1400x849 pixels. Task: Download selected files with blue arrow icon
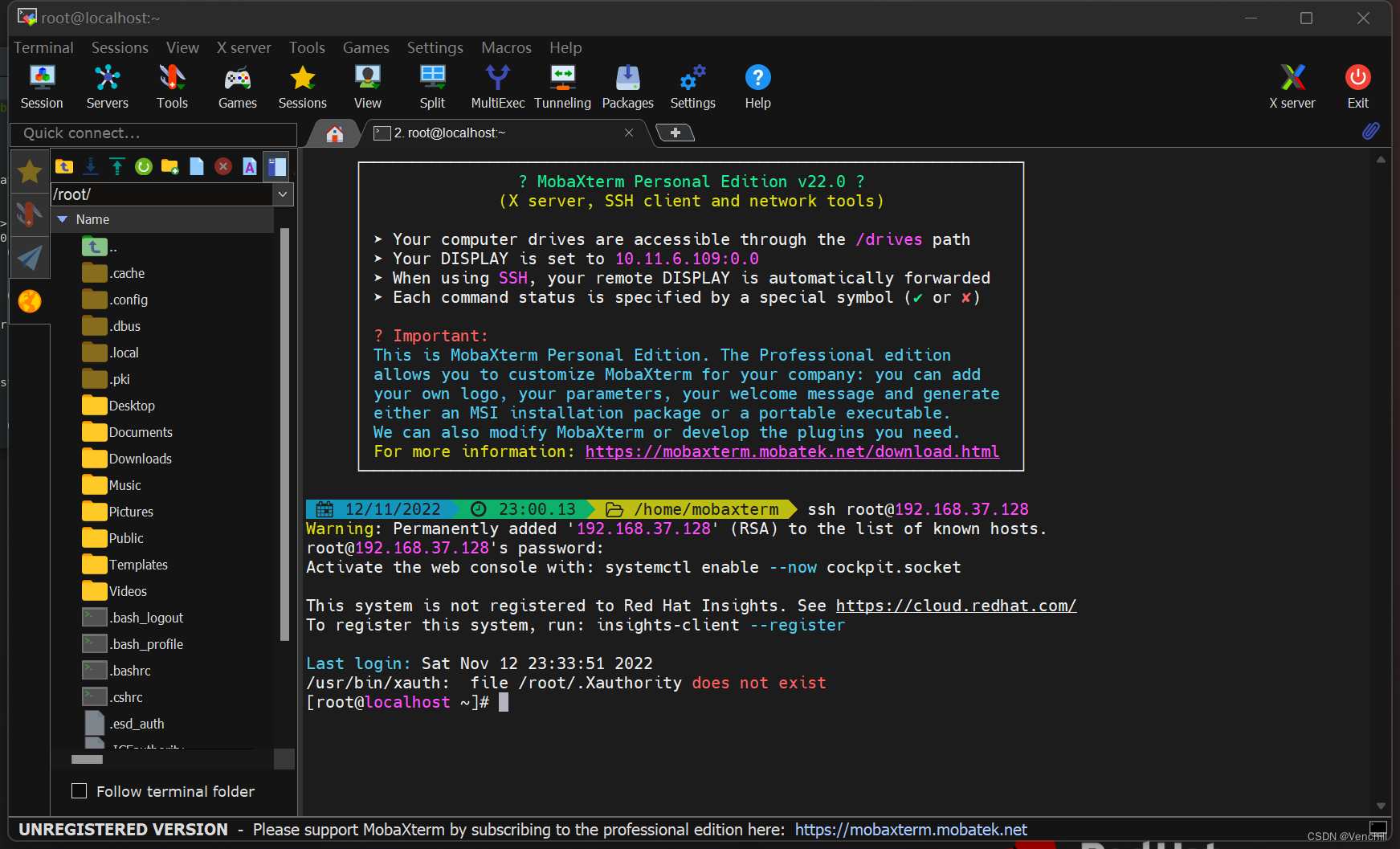[x=91, y=166]
